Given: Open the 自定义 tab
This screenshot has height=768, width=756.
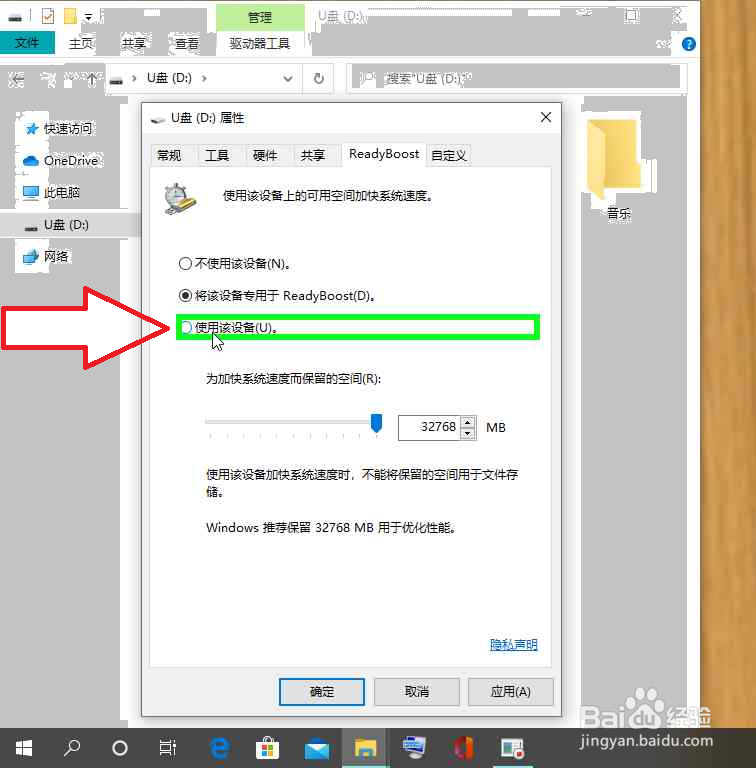Looking at the screenshot, I should point(449,155).
